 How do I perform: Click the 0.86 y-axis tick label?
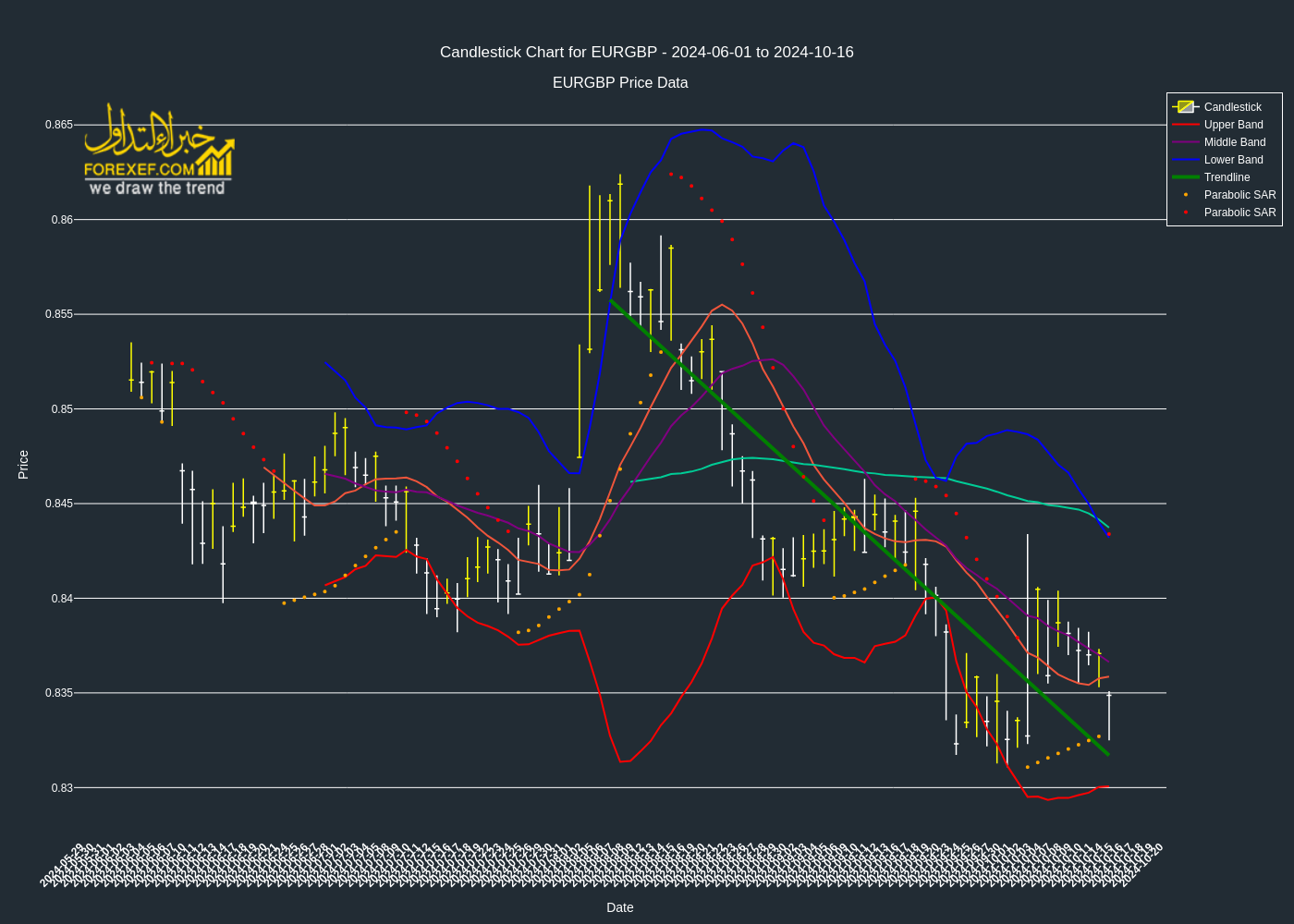coord(62,220)
